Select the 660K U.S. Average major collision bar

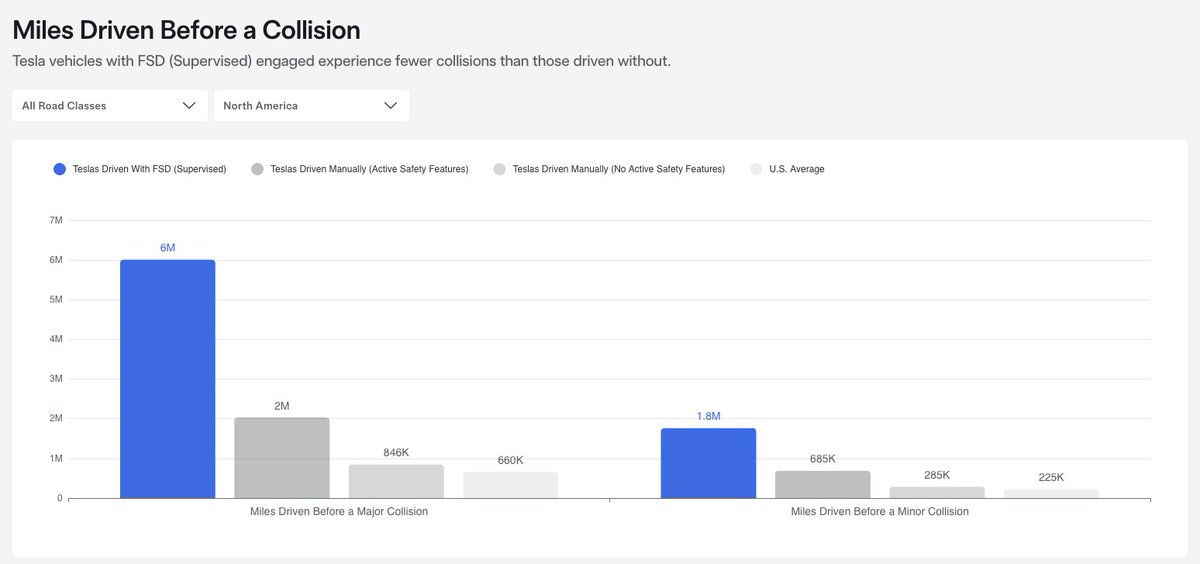(x=510, y=485)
